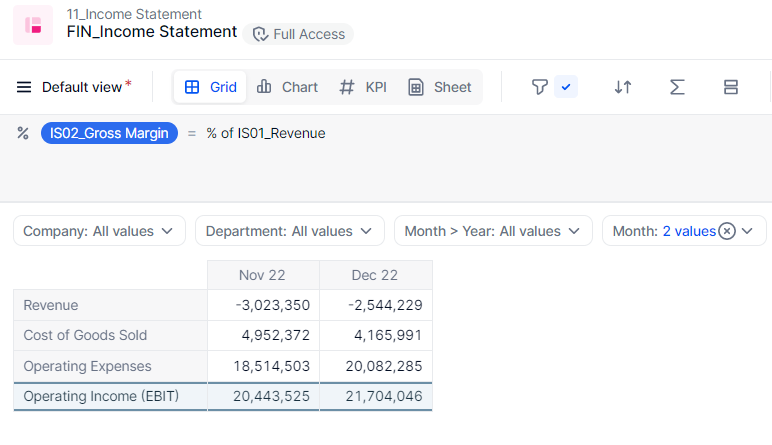
Task: Click the Pigment app logo icon
Action: (33, 25)
